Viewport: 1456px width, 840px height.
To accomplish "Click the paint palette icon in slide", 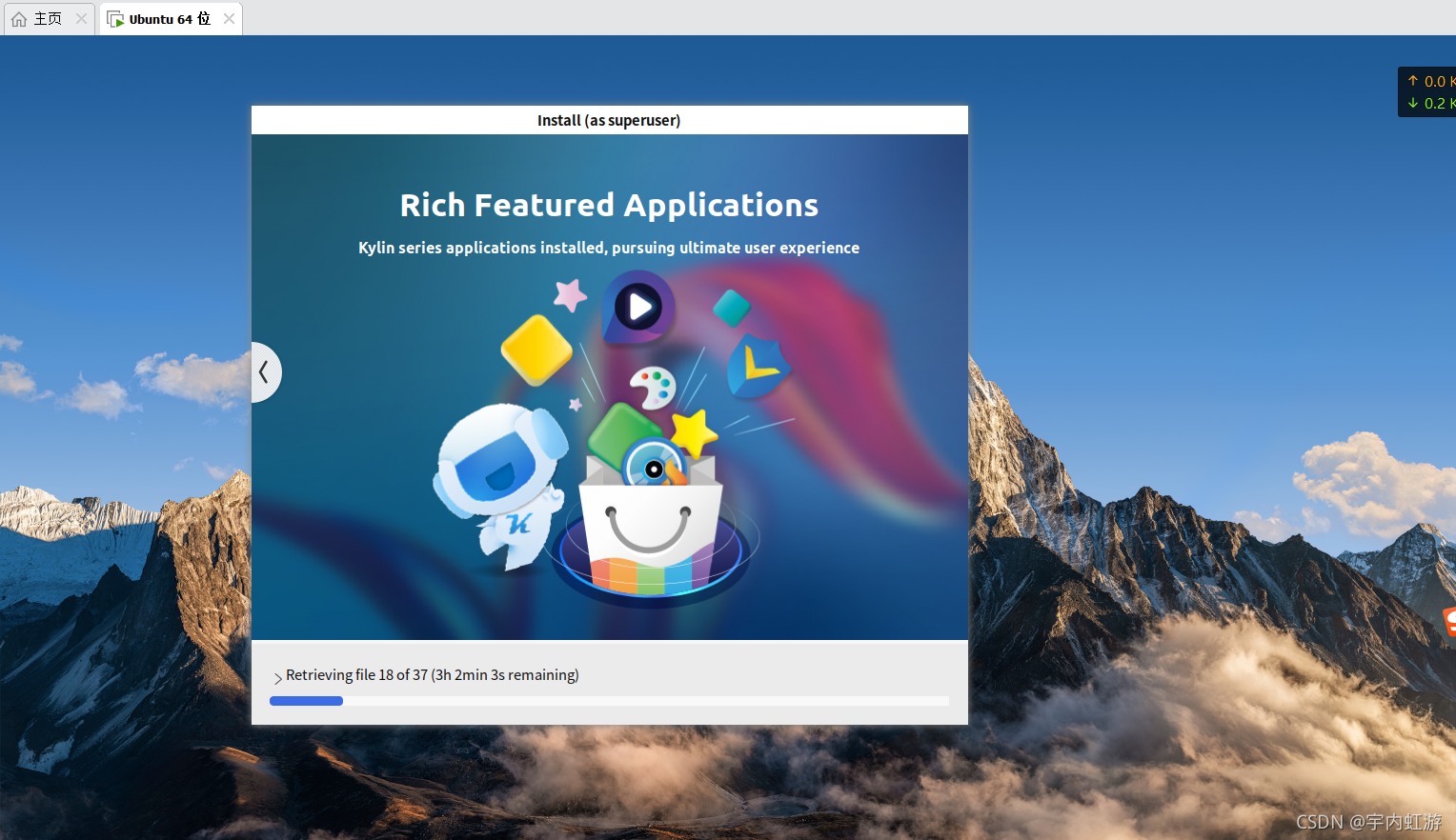I will click(x=653, y=388).
